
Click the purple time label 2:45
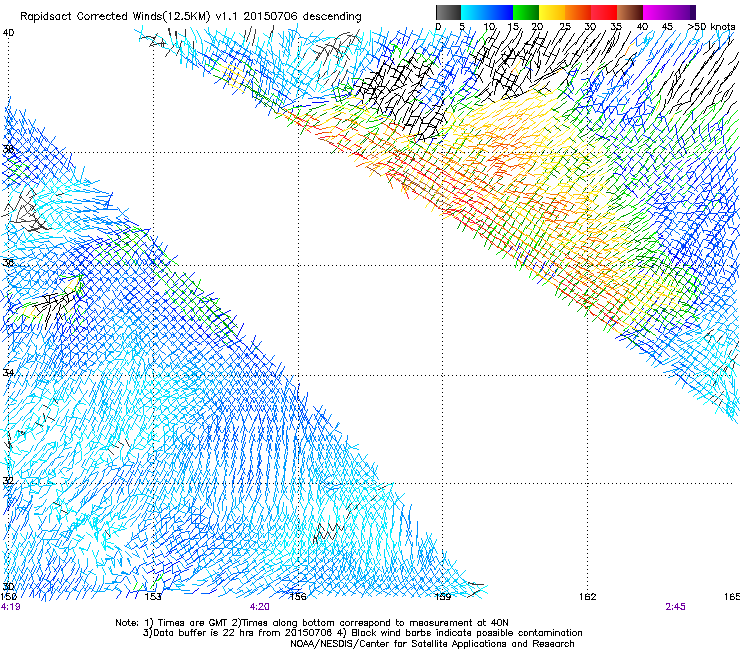click(675, 607)
